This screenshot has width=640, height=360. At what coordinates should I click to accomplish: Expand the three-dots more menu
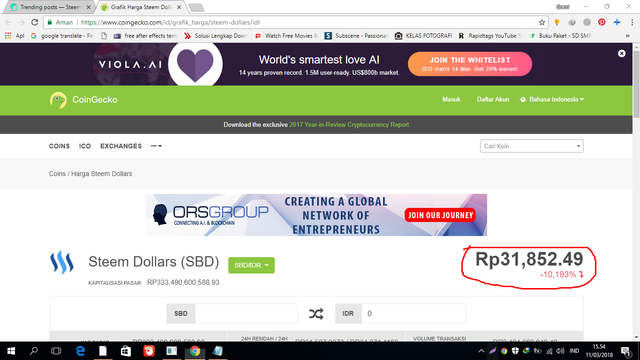pyautogui.click(x=156, y=146)
